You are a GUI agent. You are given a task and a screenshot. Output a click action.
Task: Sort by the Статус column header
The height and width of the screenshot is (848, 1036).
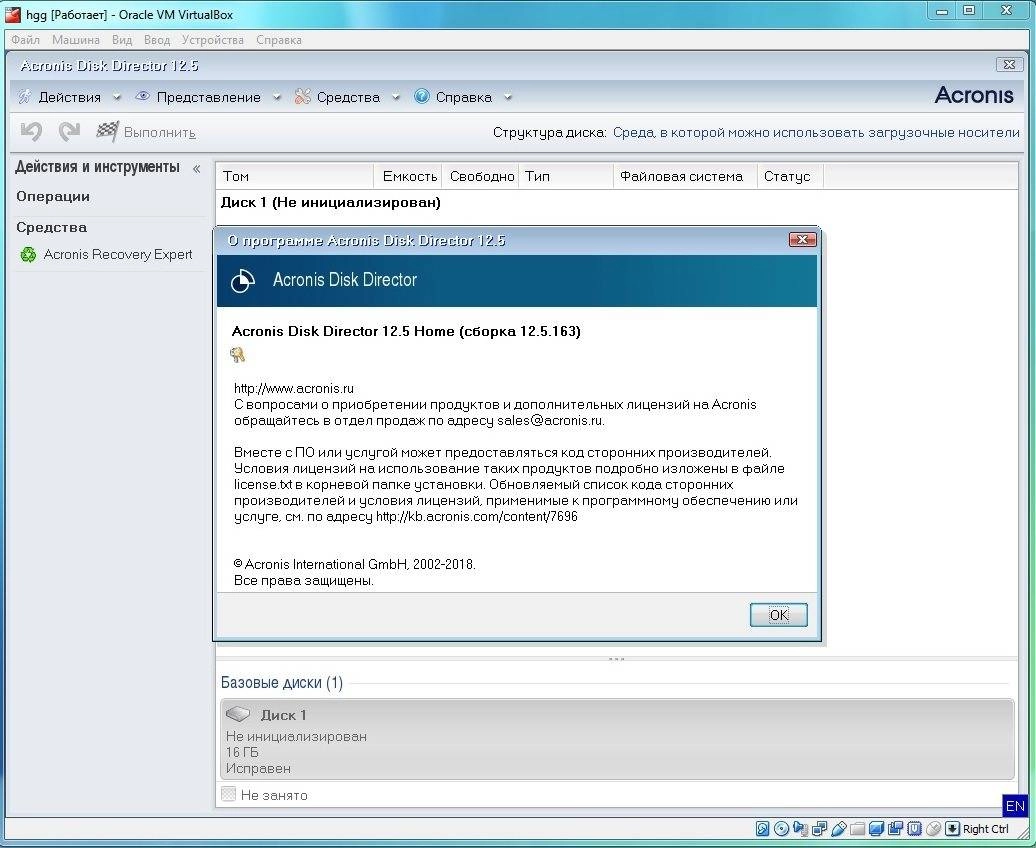(x=790, y=176)
